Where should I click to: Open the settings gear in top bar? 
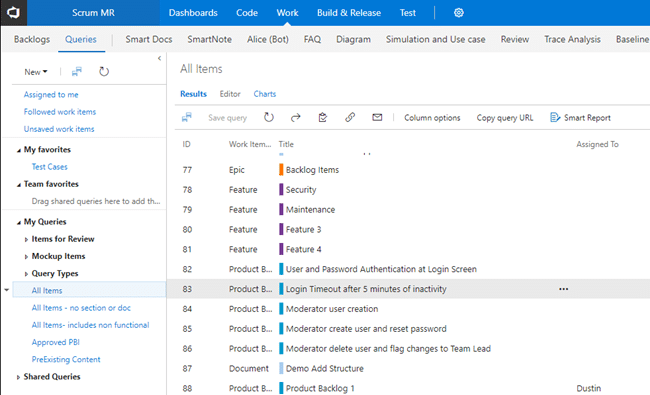[458, 13]
